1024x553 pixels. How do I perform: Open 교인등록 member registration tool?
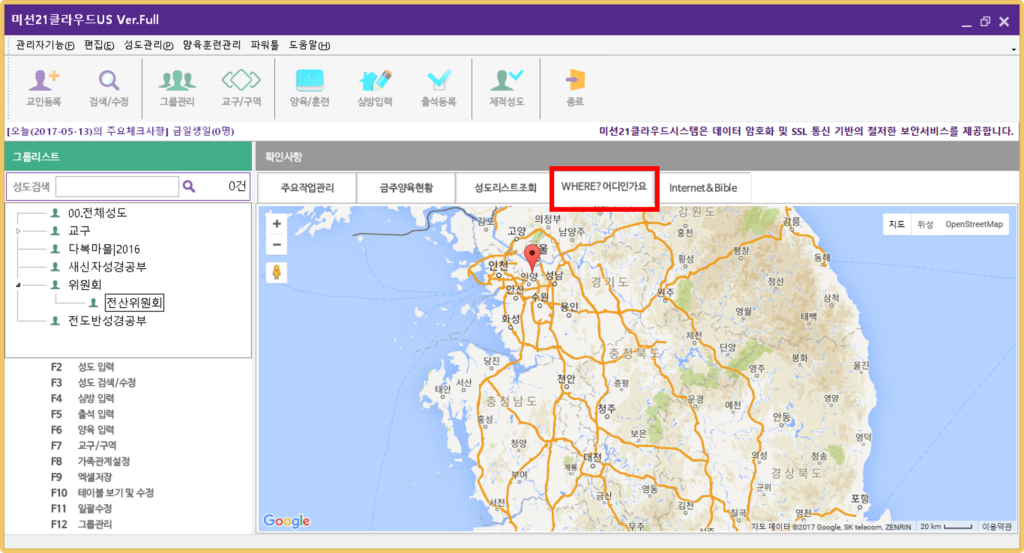44,88
